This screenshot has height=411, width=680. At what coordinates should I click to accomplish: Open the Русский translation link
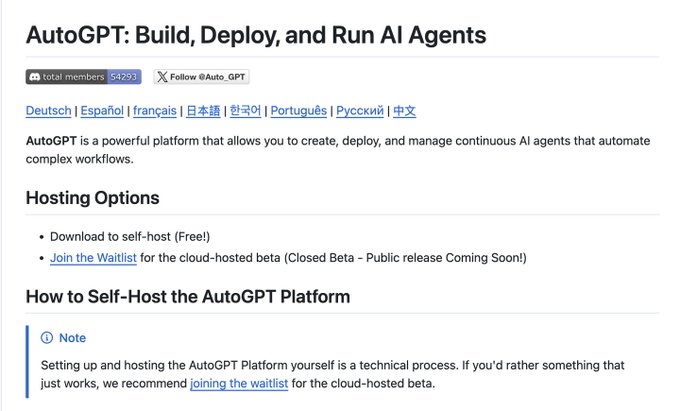360,111
